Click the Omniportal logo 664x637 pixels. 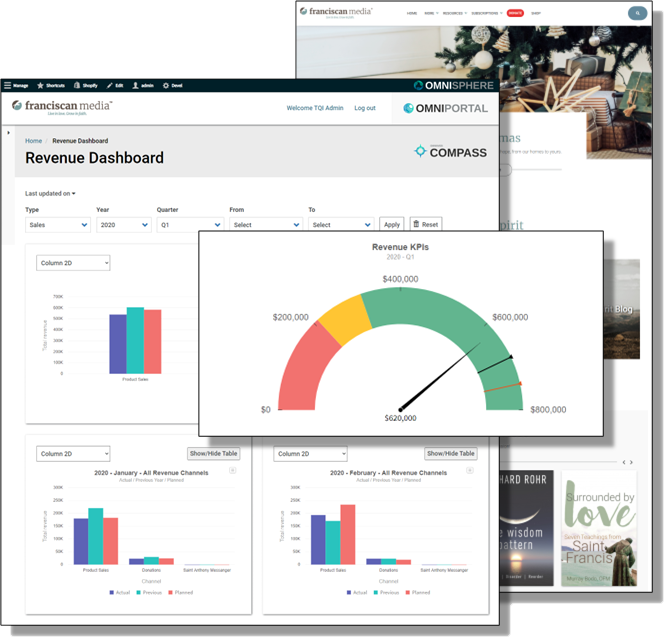[x=445, y=108]
